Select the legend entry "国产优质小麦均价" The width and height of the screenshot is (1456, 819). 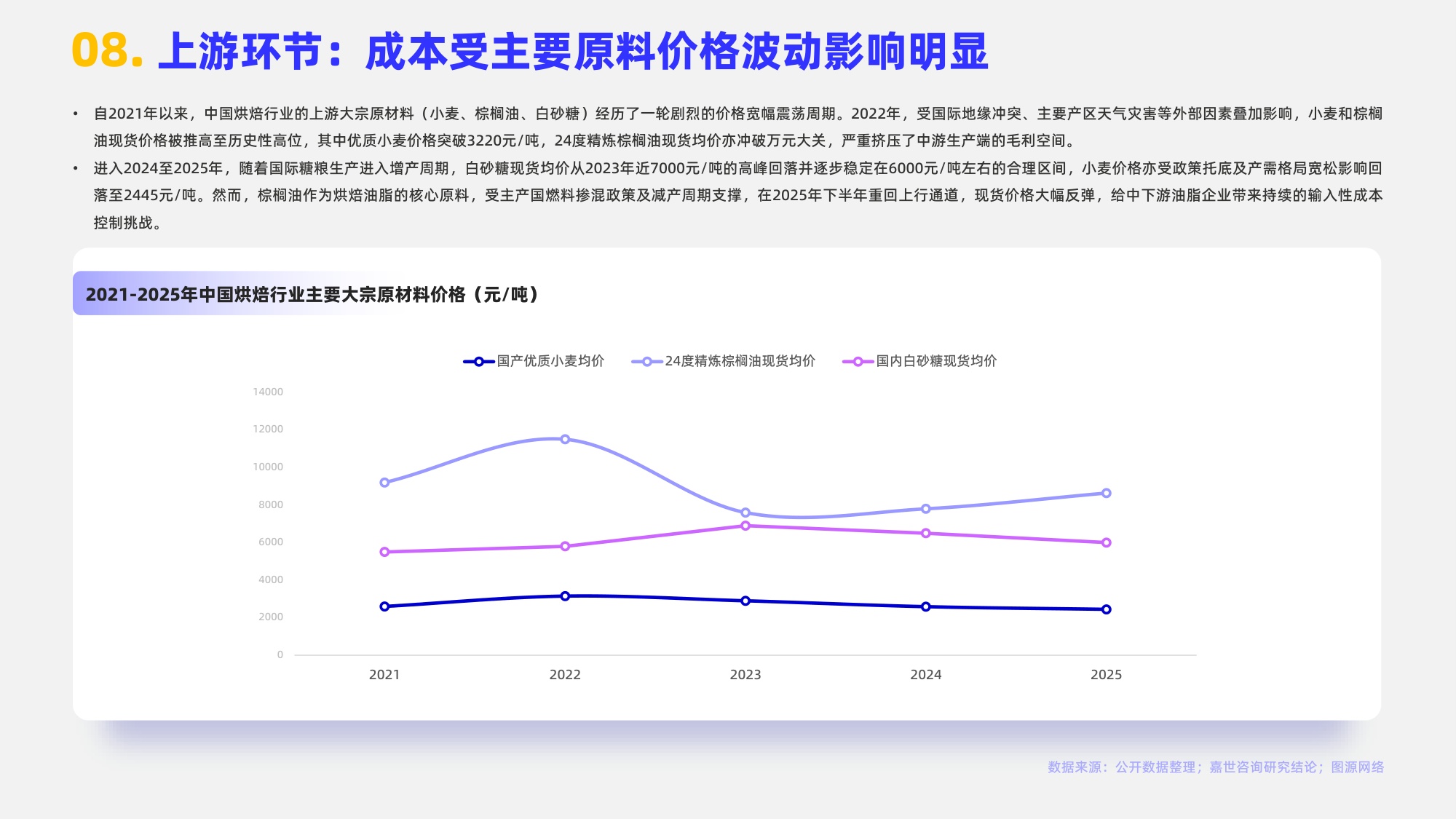[x=534, y=361]
